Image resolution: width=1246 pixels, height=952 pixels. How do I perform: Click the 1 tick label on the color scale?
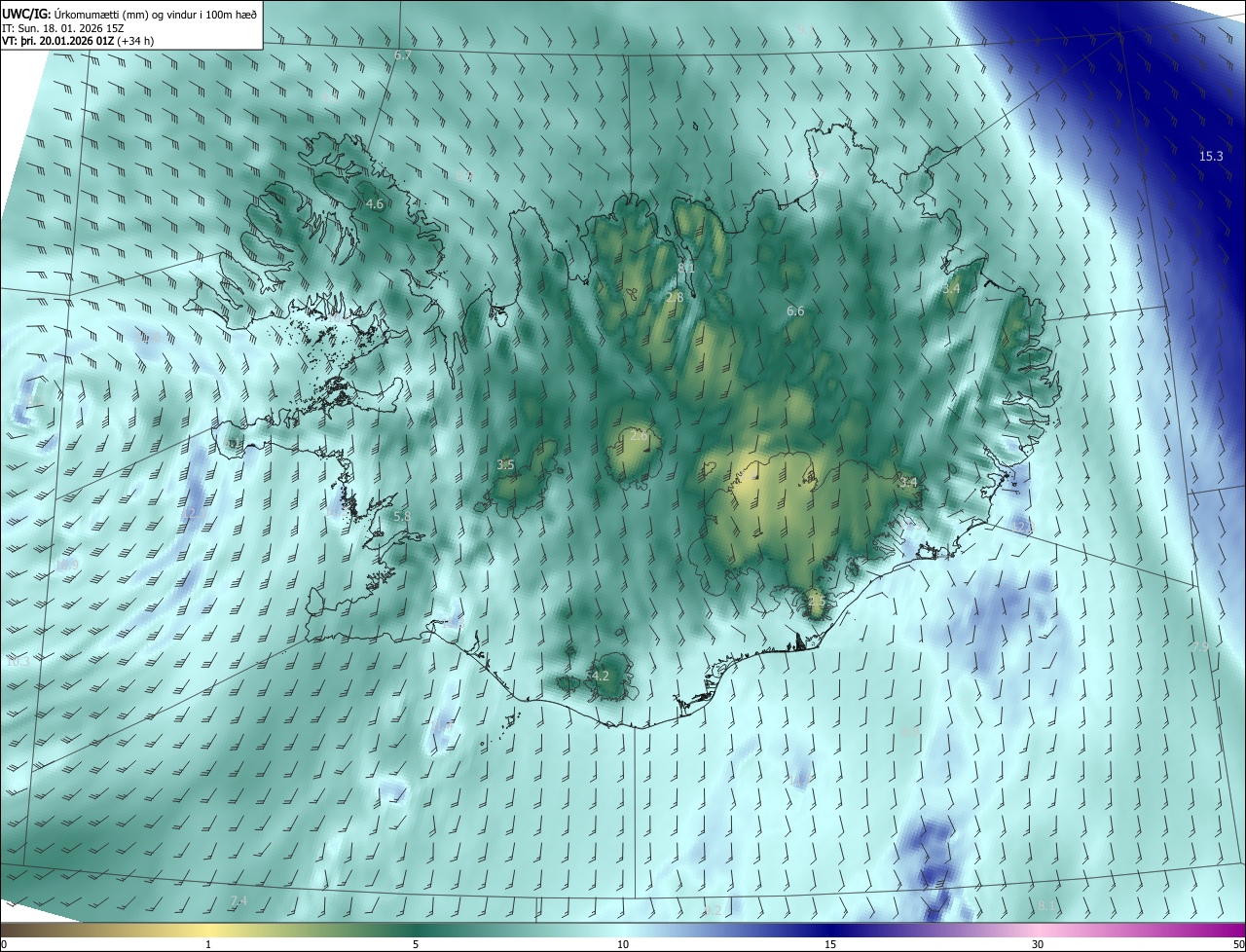pos(208,945)
